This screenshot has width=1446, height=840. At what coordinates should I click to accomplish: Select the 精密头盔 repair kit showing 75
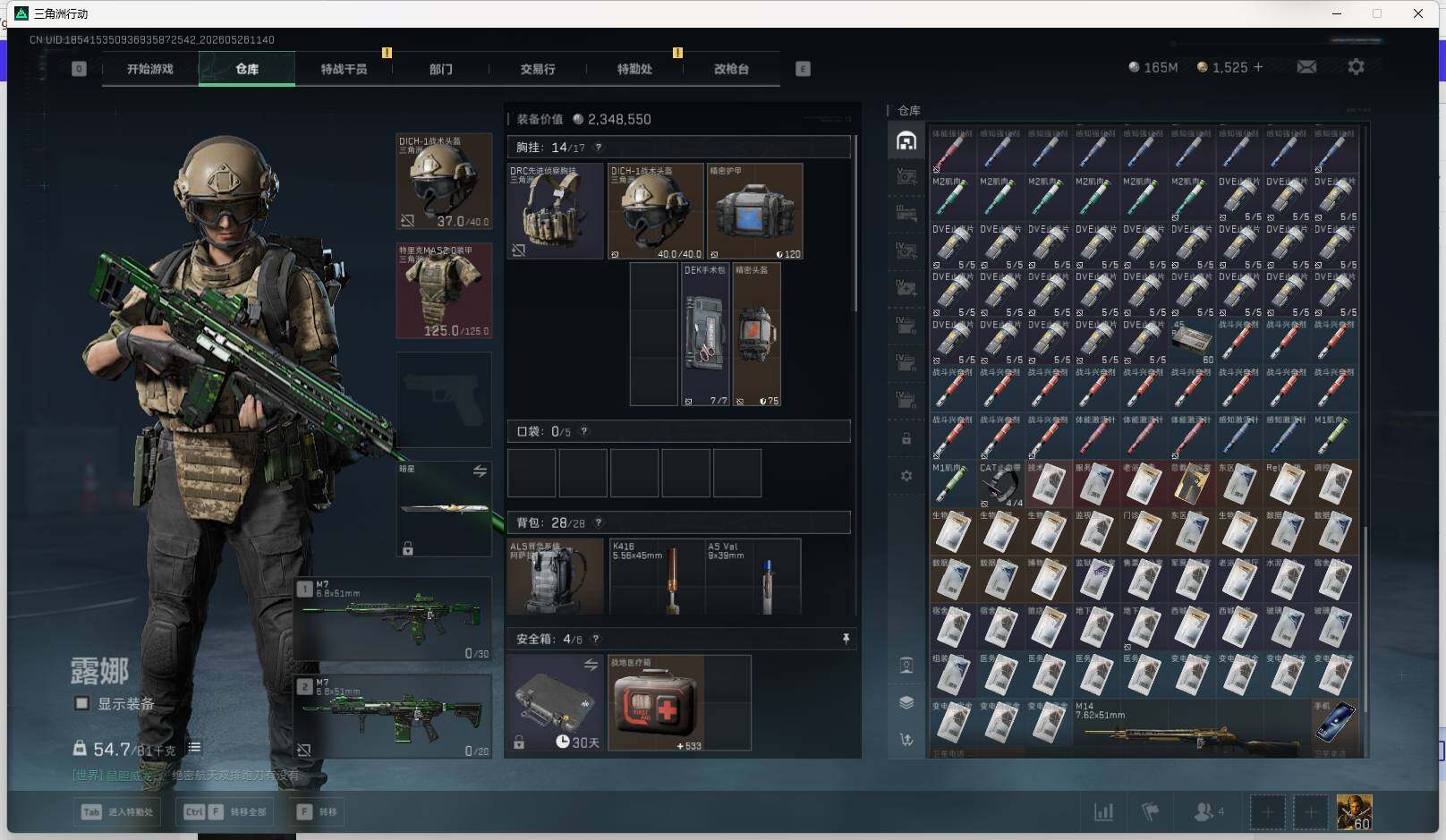click(x=756, y=334)
